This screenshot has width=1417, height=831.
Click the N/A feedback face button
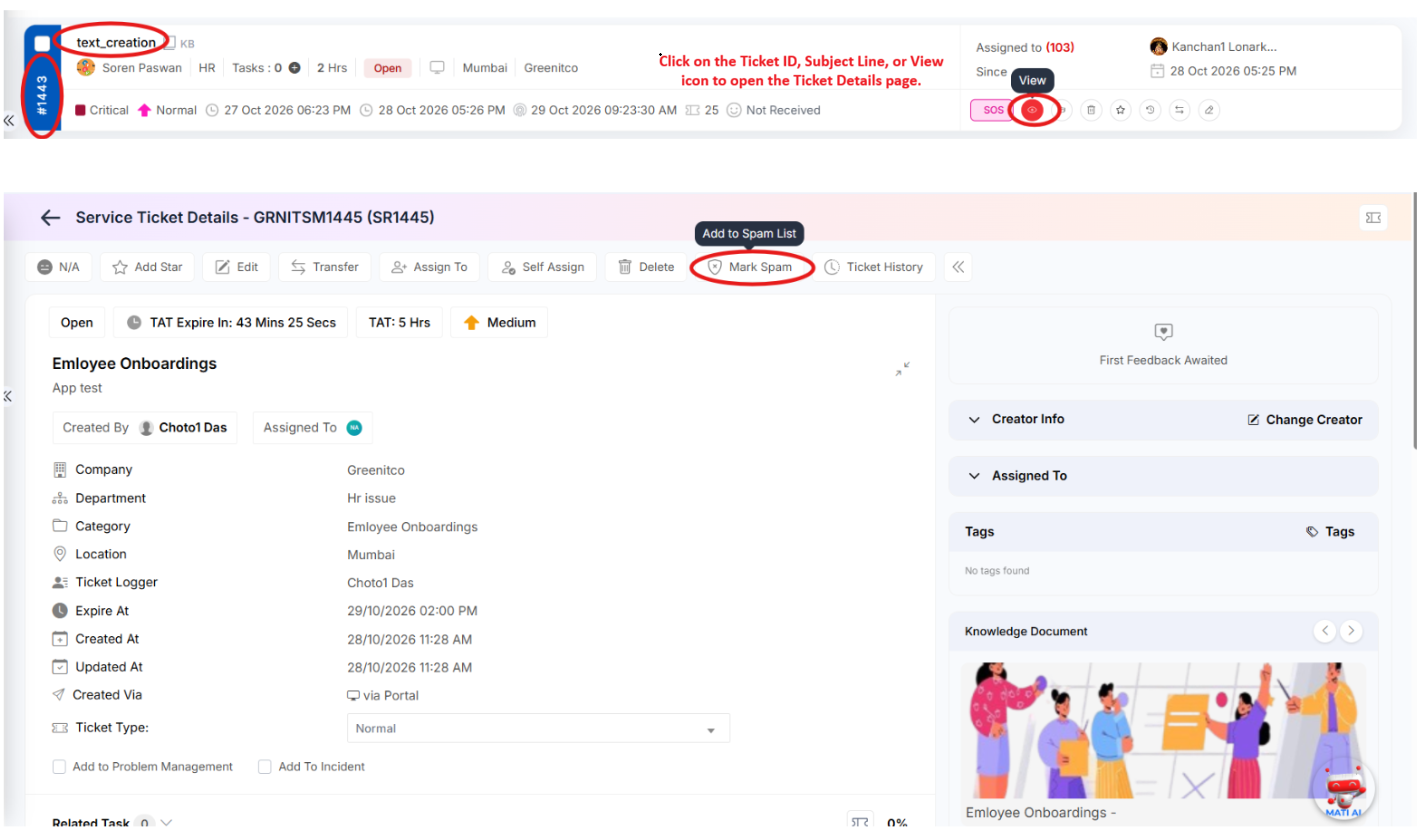(59, 267)
